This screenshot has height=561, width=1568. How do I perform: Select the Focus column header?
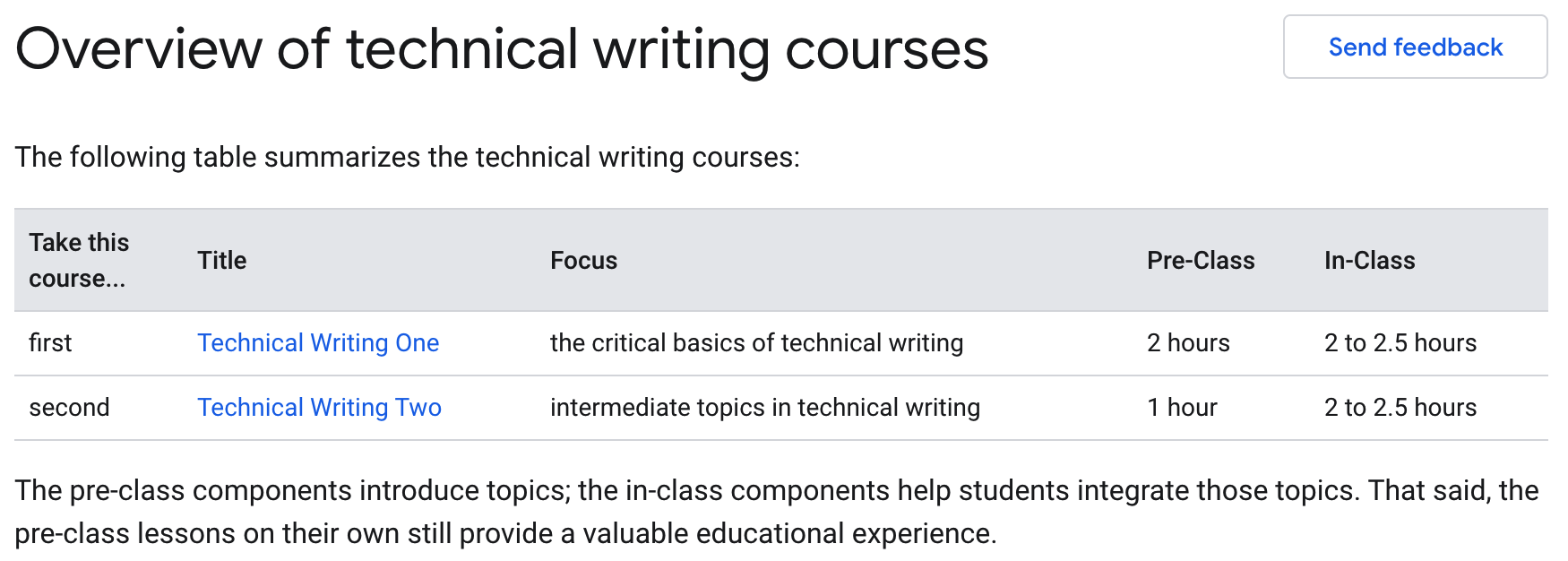583,261
